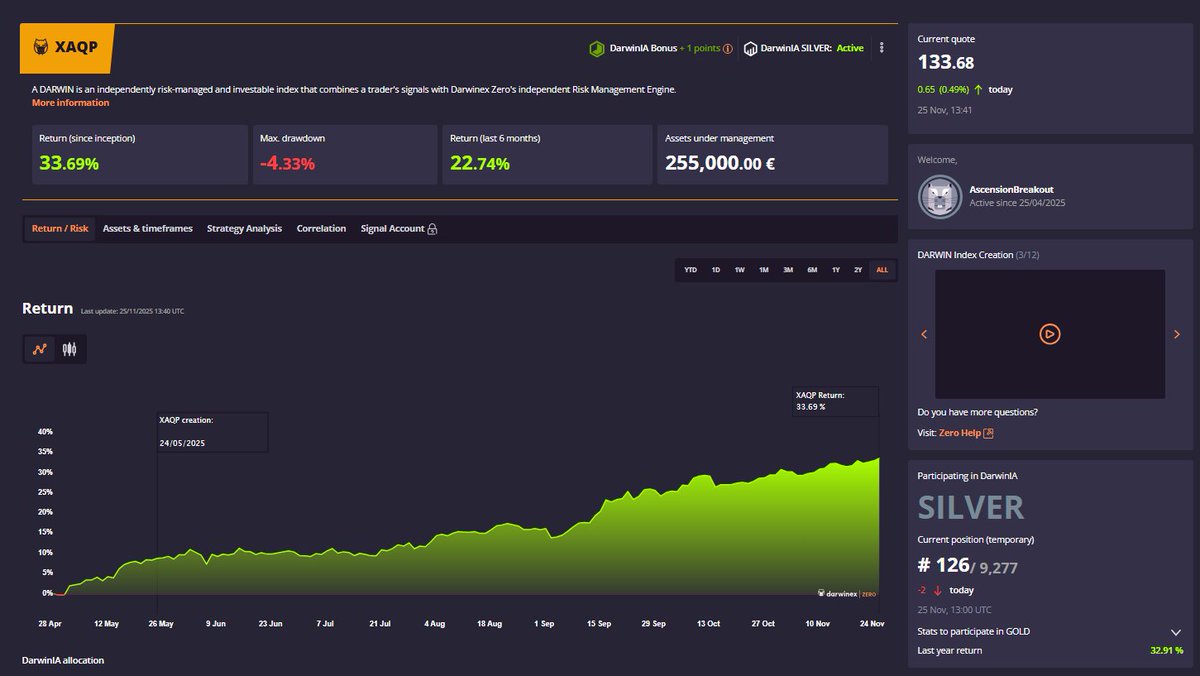1200x676 pixels.
Task: Click the info icon next to bonus points
Action: (x=727, y=47)
